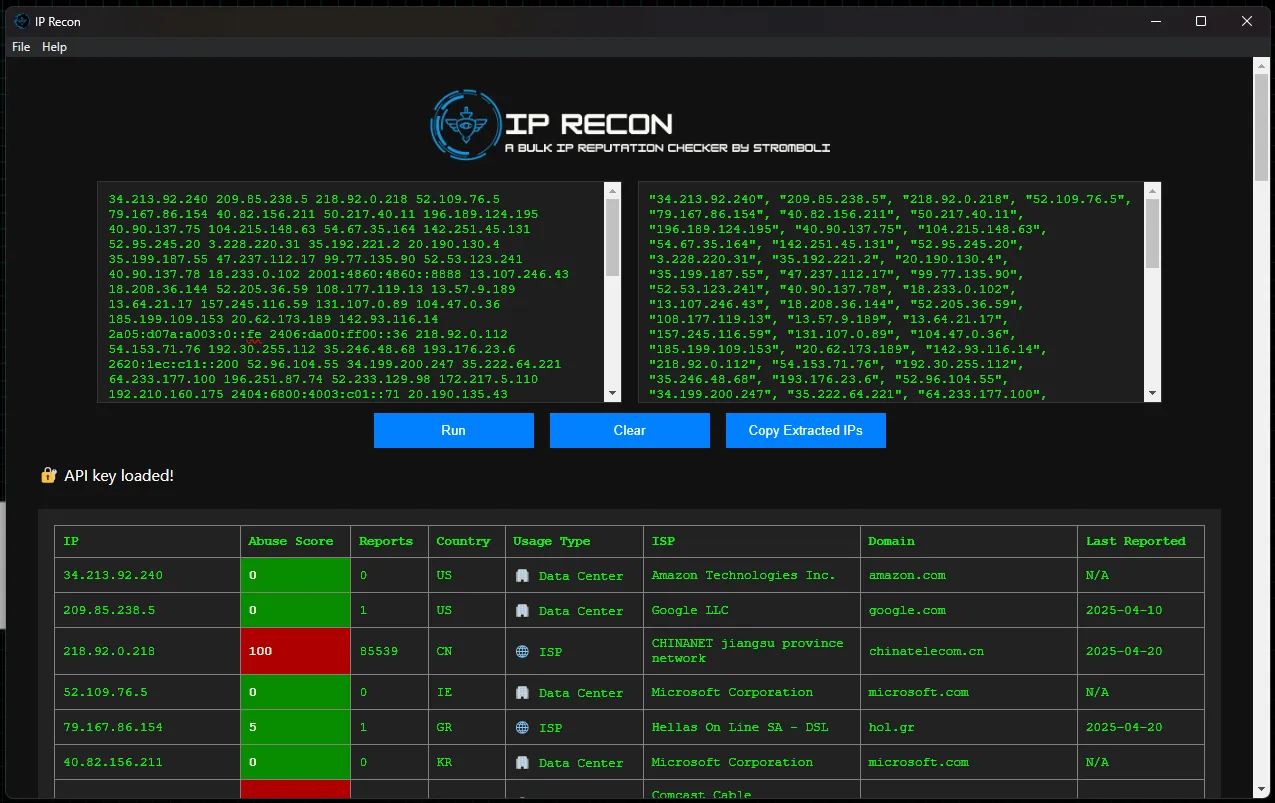
Task: Click the Data Center icon in the 52.109.76.5 row
Action: (522, 693)
